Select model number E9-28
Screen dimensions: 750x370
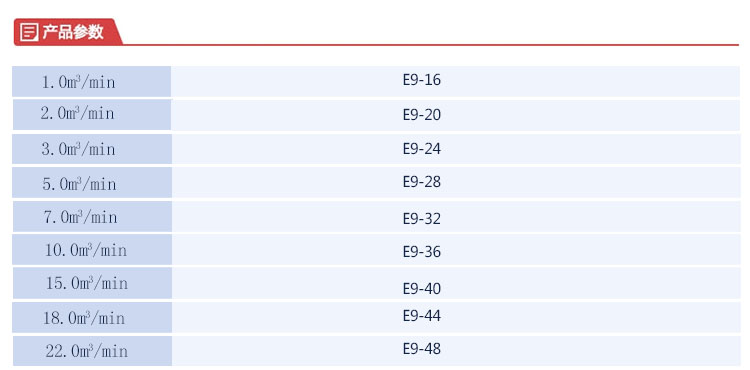pyautogui.click(x=421, y=182)
